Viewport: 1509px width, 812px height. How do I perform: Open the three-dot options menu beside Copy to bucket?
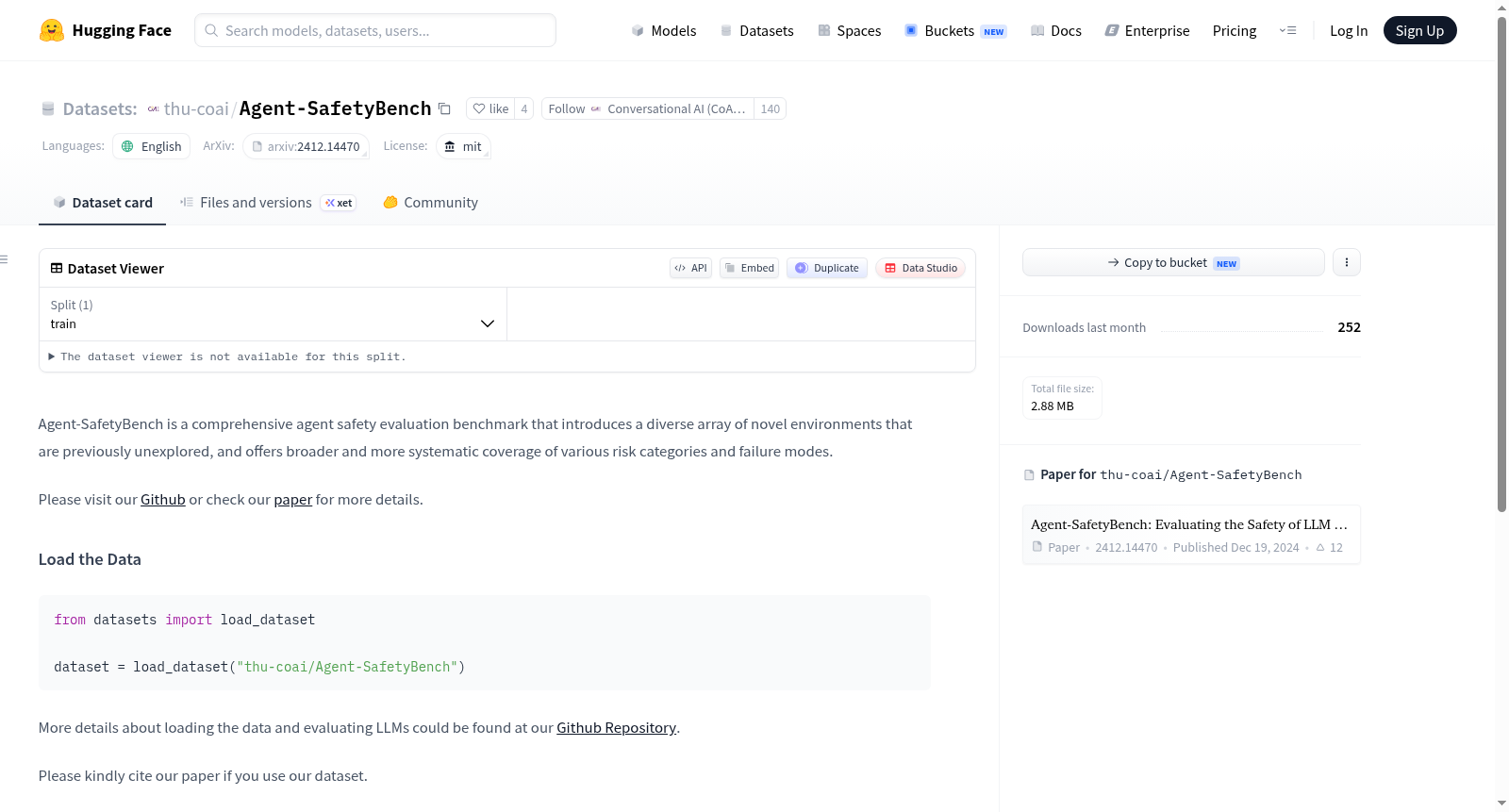coord(1346,262)
